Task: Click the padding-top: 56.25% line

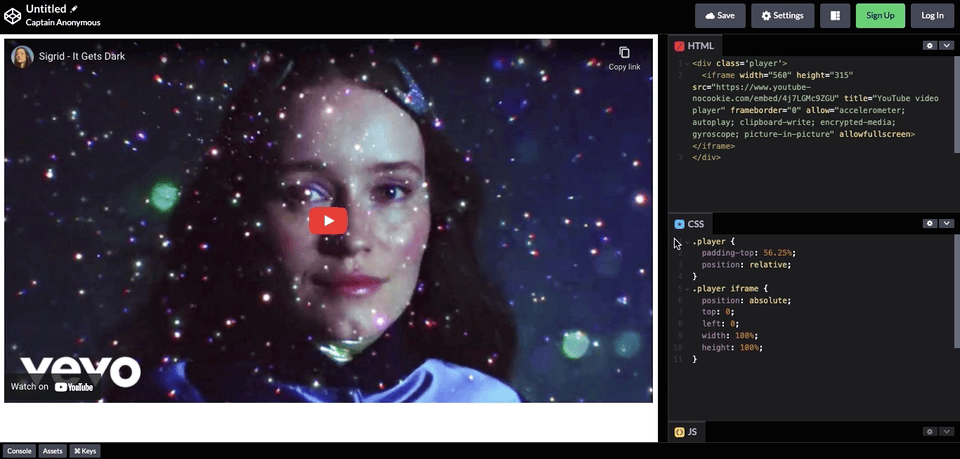Action: [x=749, y=253]
